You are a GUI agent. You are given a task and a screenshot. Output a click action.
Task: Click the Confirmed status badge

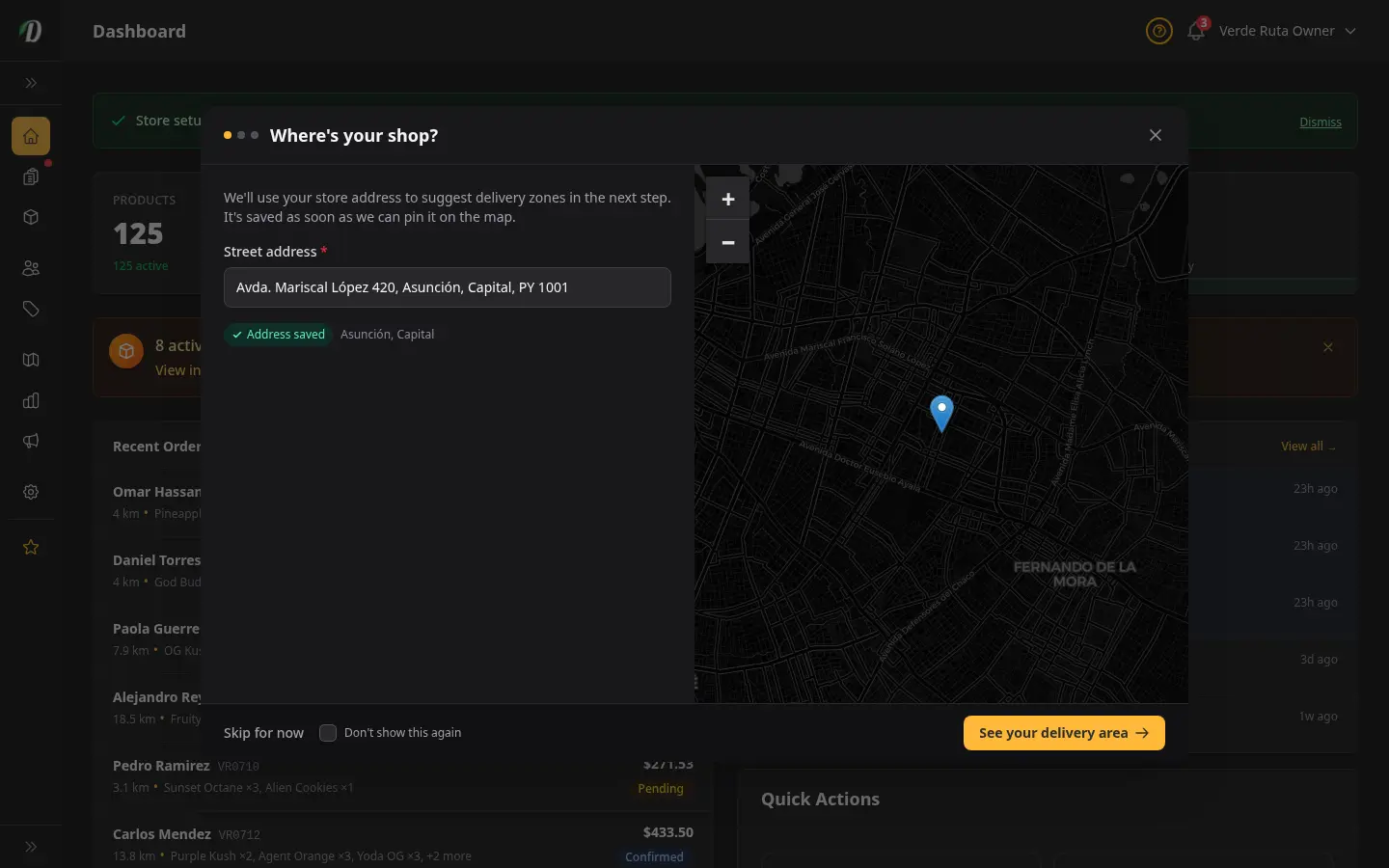[x=654, y=856]
